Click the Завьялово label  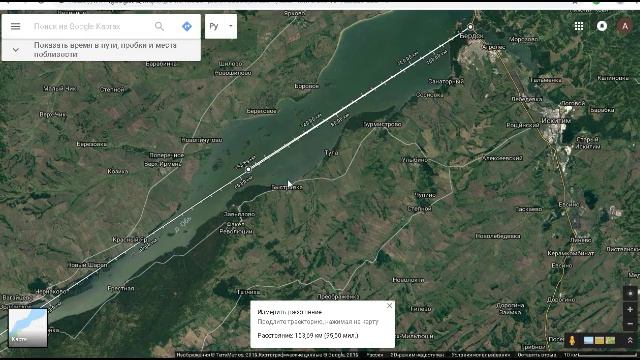coord(240,214)
